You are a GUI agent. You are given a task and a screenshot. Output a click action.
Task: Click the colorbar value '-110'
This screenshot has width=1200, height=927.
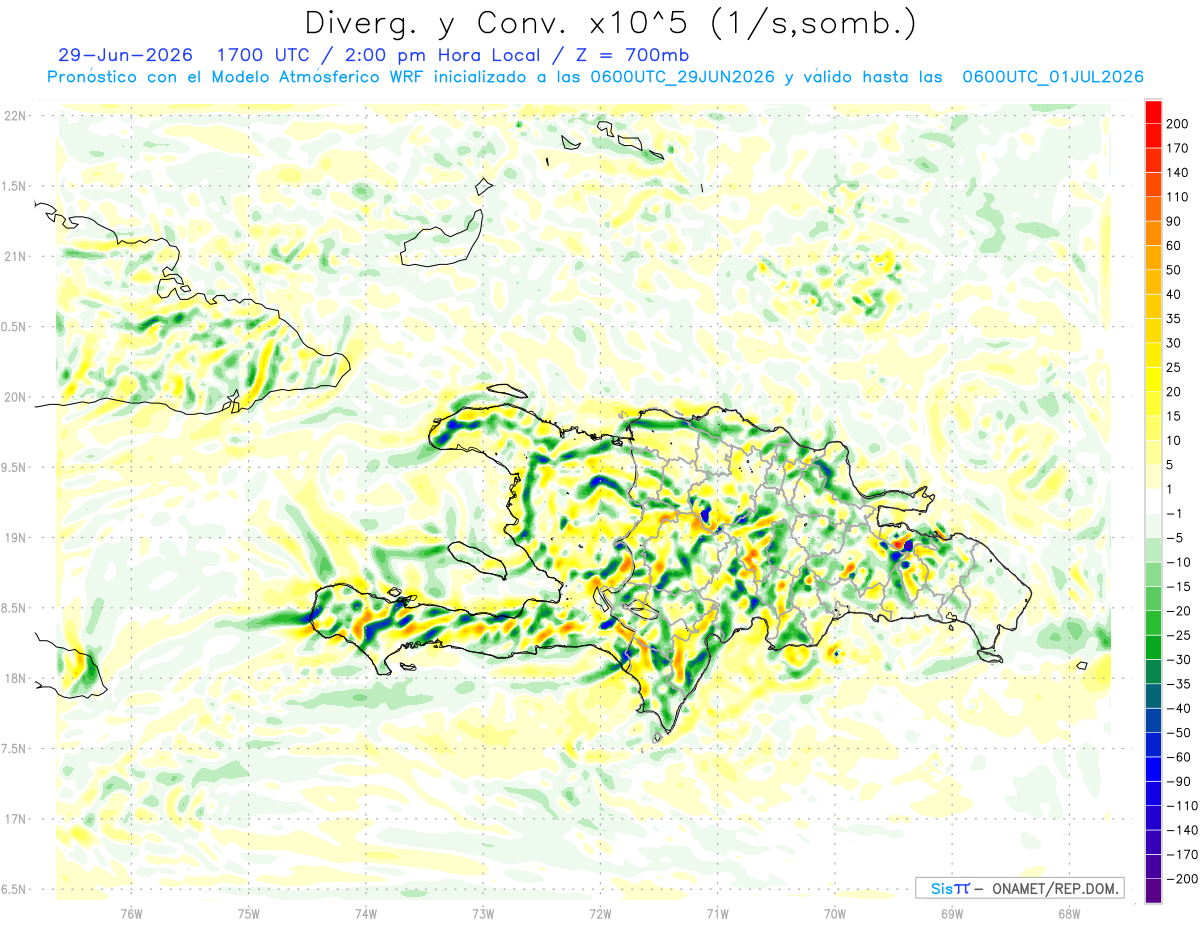point(1183,807)
